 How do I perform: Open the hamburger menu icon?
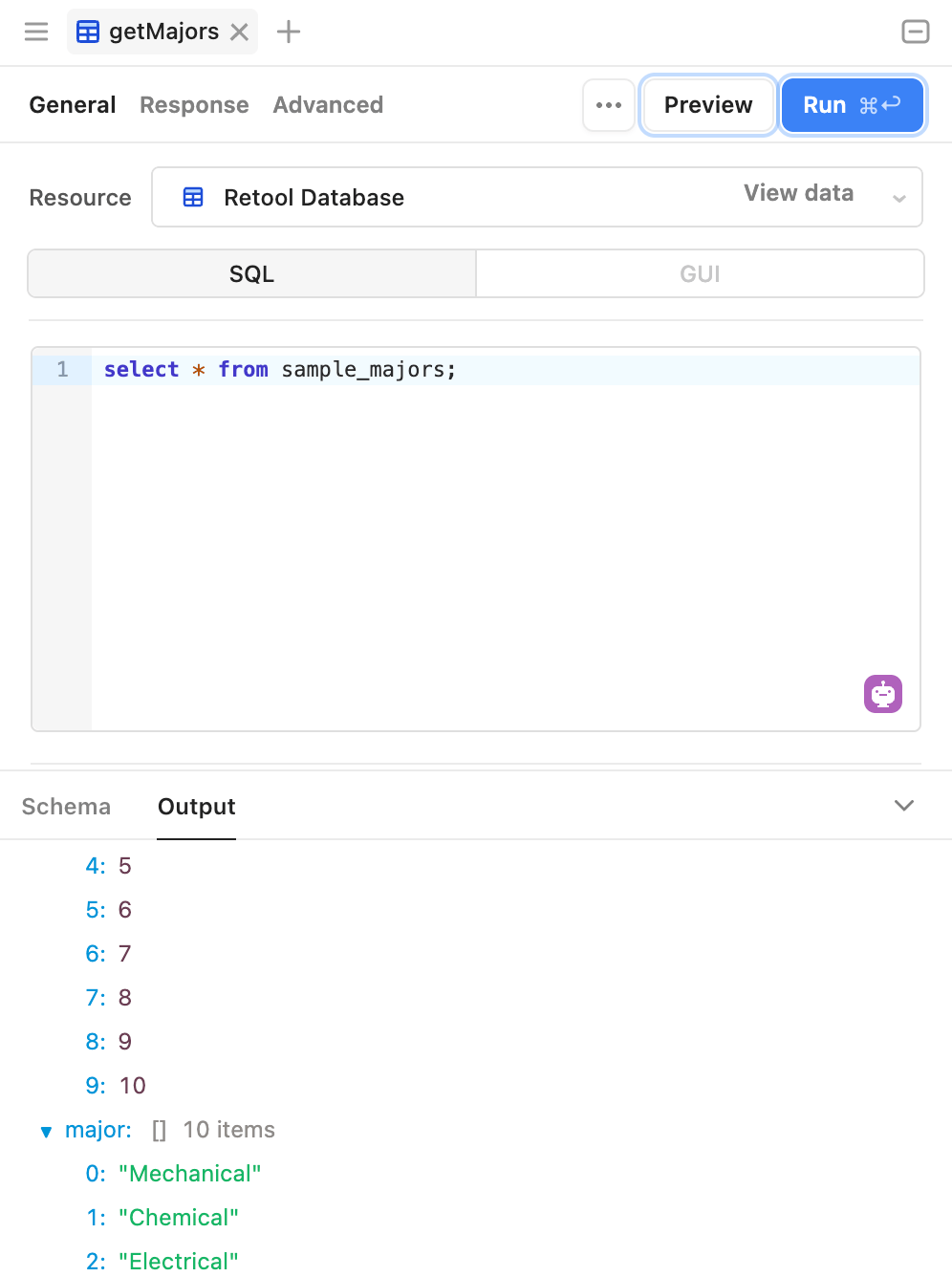coord(36,32)
